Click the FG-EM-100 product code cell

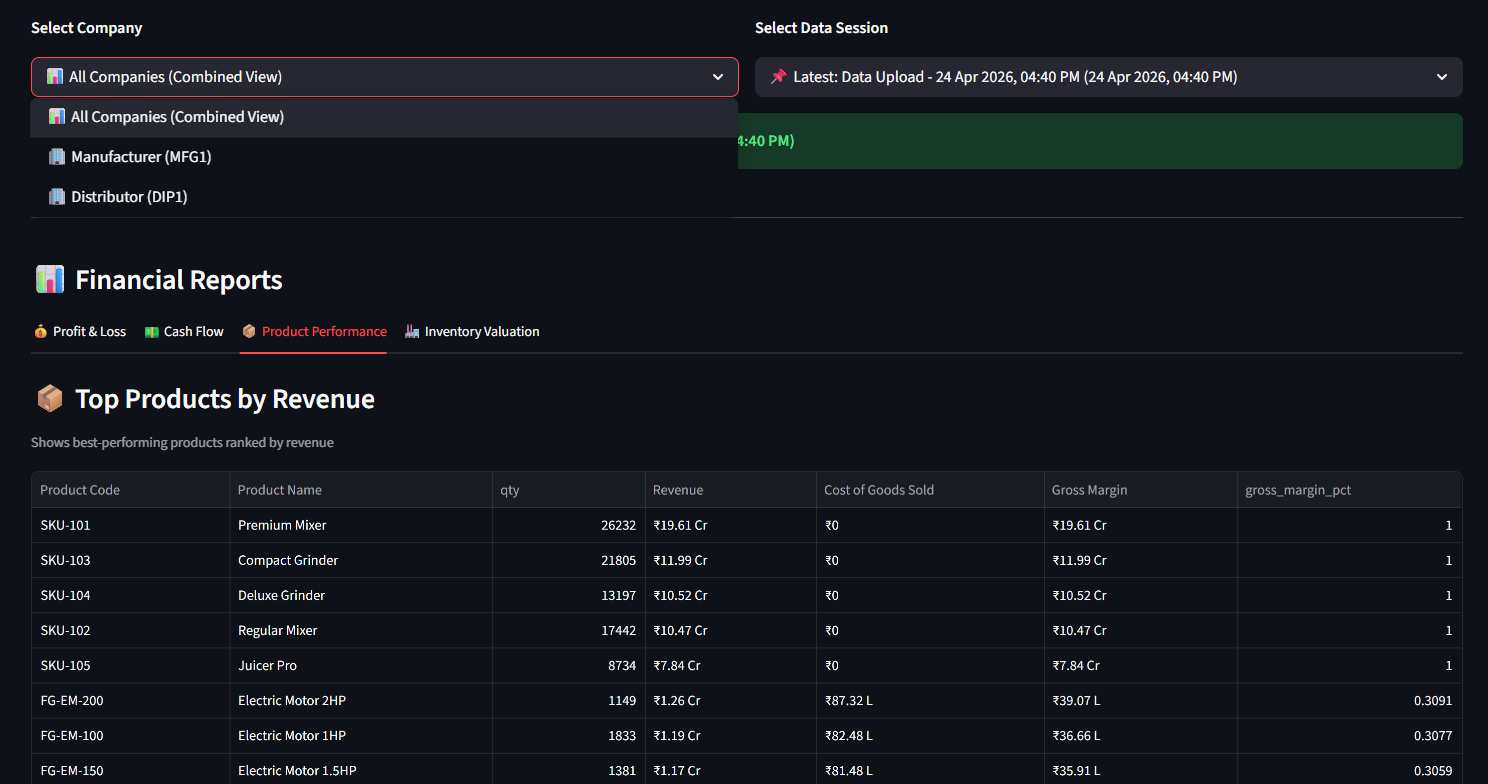130,735
